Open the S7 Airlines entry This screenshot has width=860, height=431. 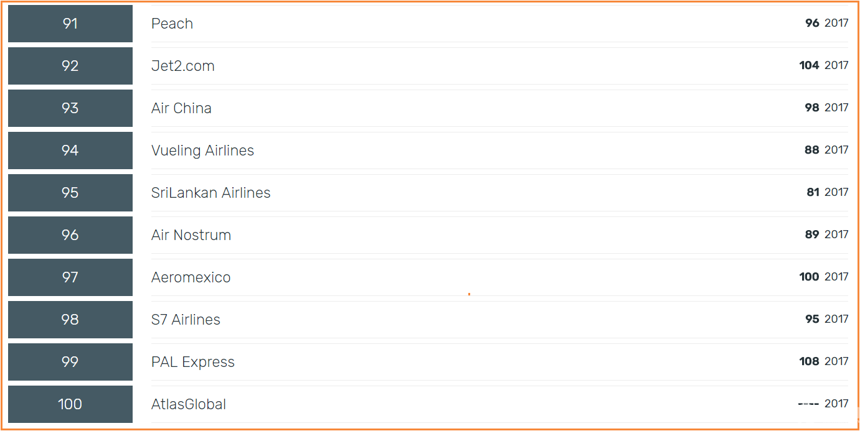186,319
